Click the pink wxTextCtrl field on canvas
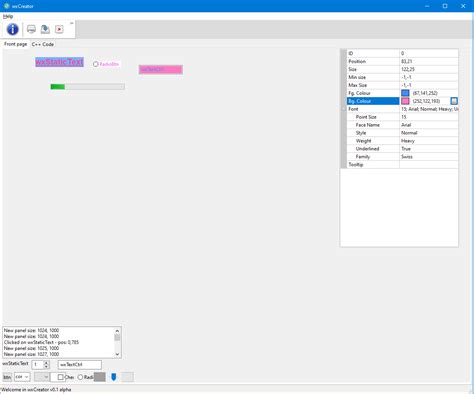Image resolution: width=474 pixels, height=394 pixels. tap(161, 69)
